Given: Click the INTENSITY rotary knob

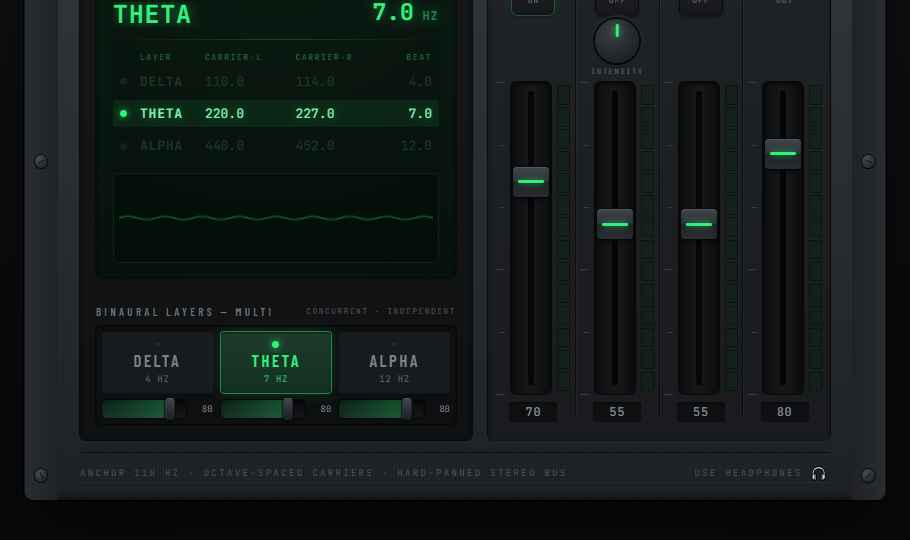Looking at the screenshot, I should tap(617, 41).
